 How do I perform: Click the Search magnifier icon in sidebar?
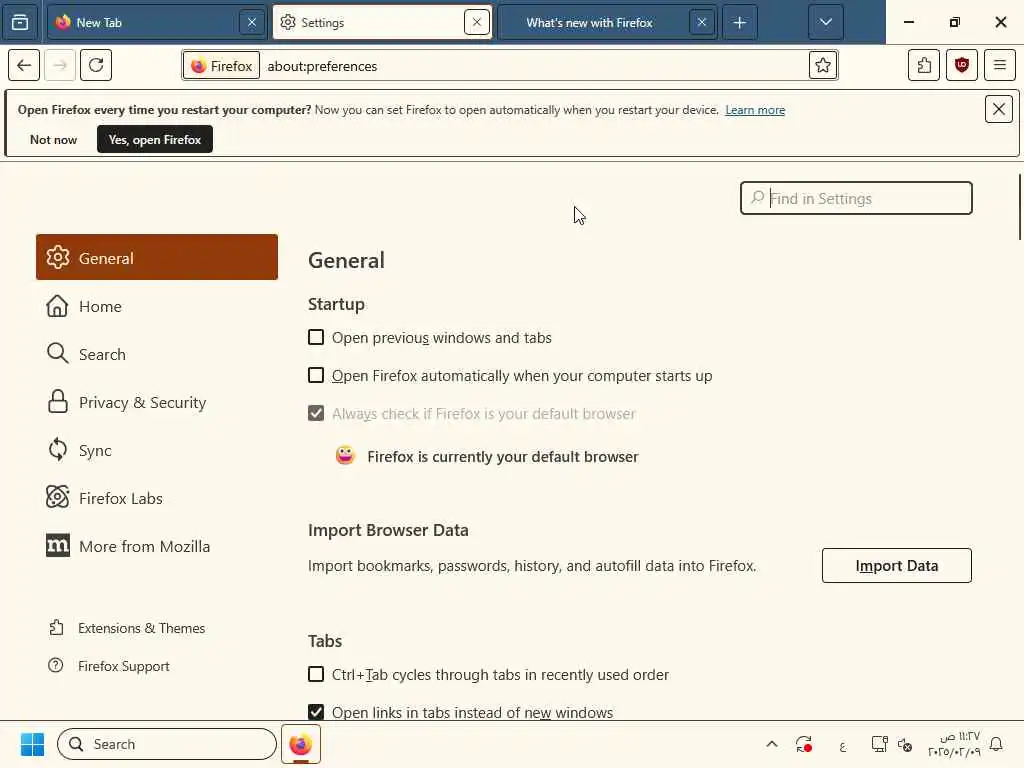point(57,354)
